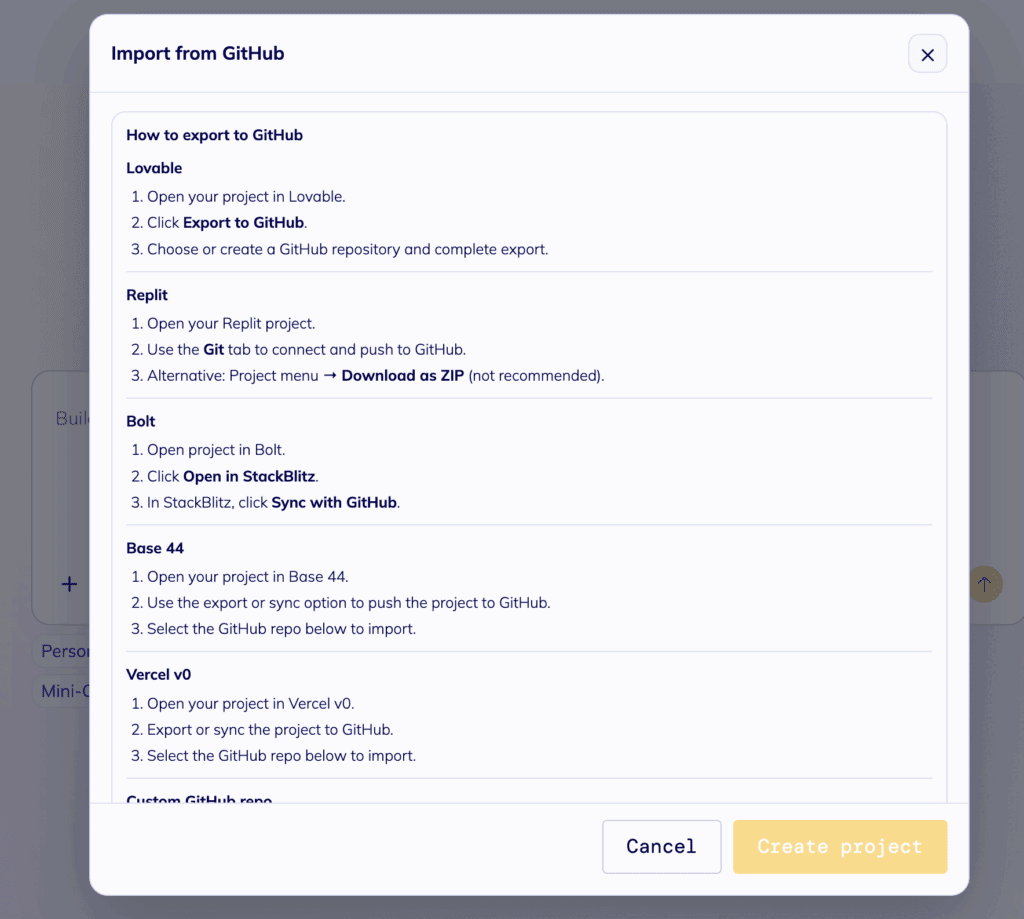Click the bold Sync with GitHub text
Image resolution: width=1024 pixels, height=919 pixels.
[x=334, y=503]
